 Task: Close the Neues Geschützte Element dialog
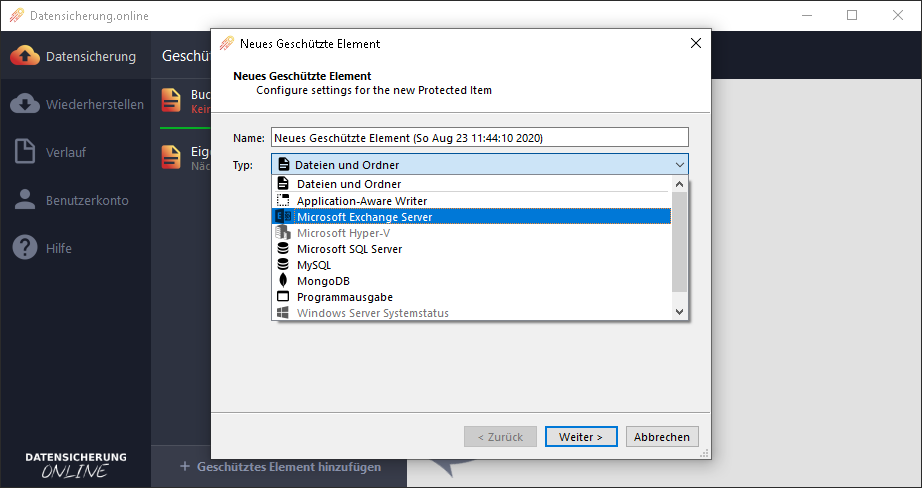696,43
